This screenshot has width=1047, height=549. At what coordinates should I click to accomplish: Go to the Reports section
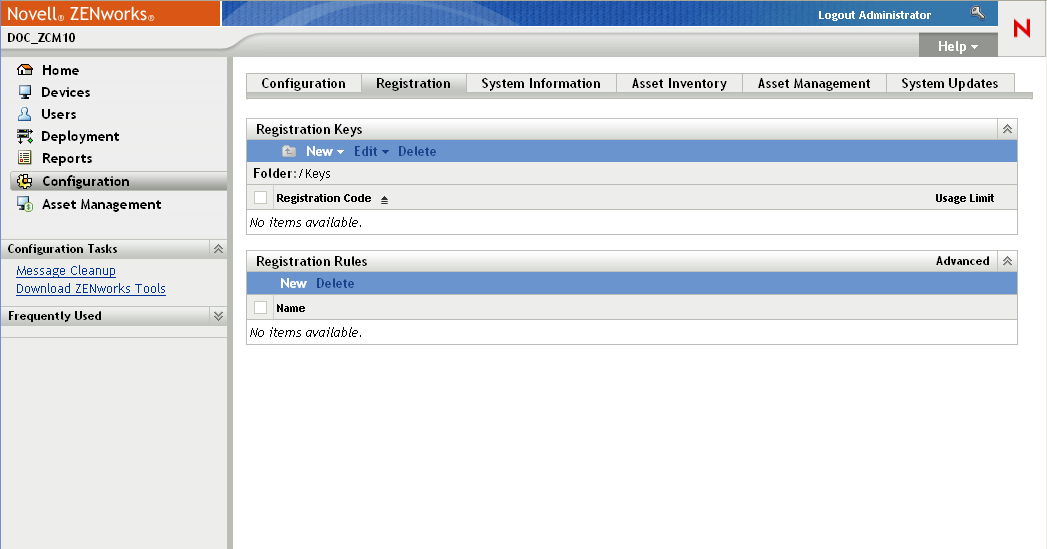click(67, 158)
